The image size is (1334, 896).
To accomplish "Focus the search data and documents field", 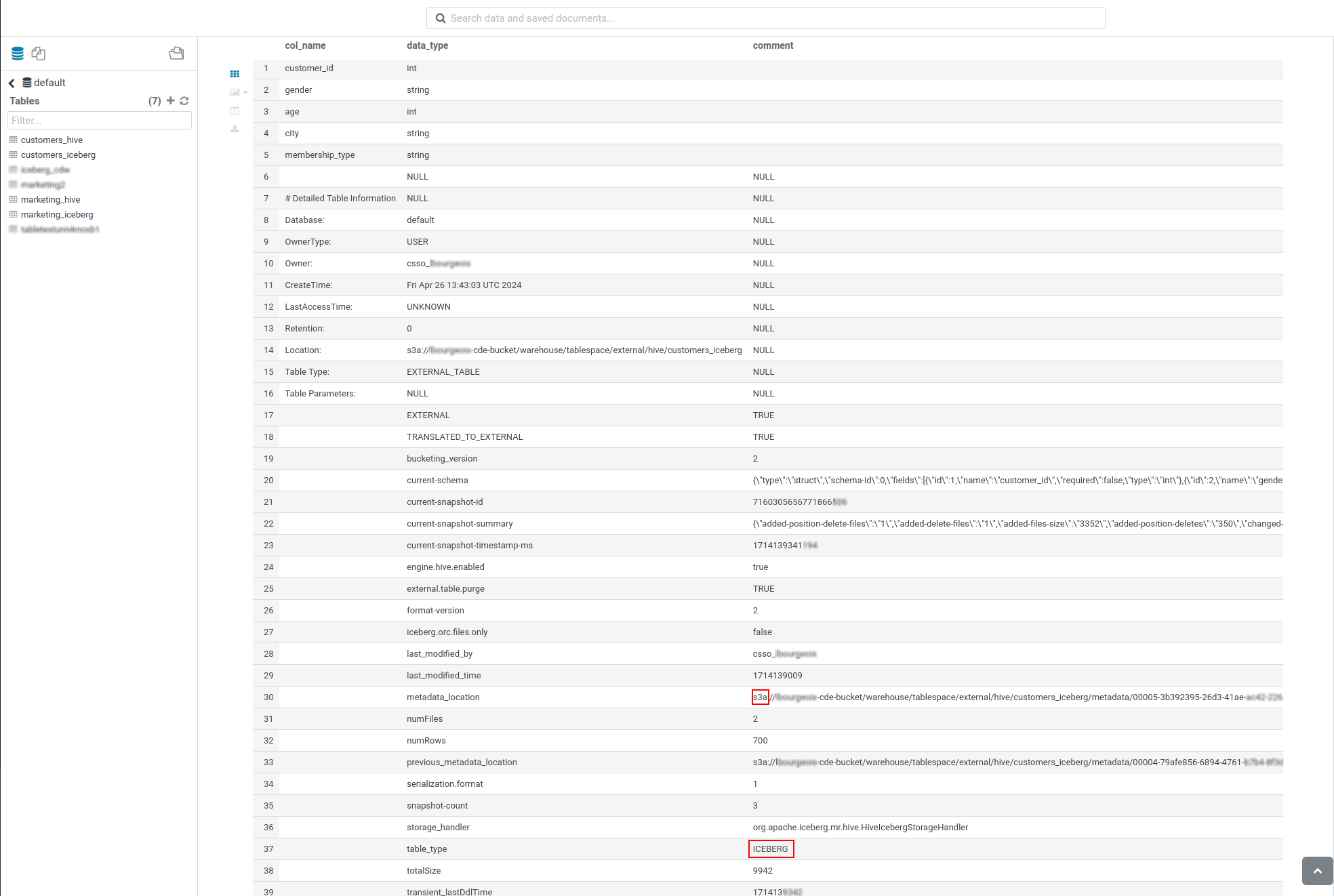I will 765,18.
